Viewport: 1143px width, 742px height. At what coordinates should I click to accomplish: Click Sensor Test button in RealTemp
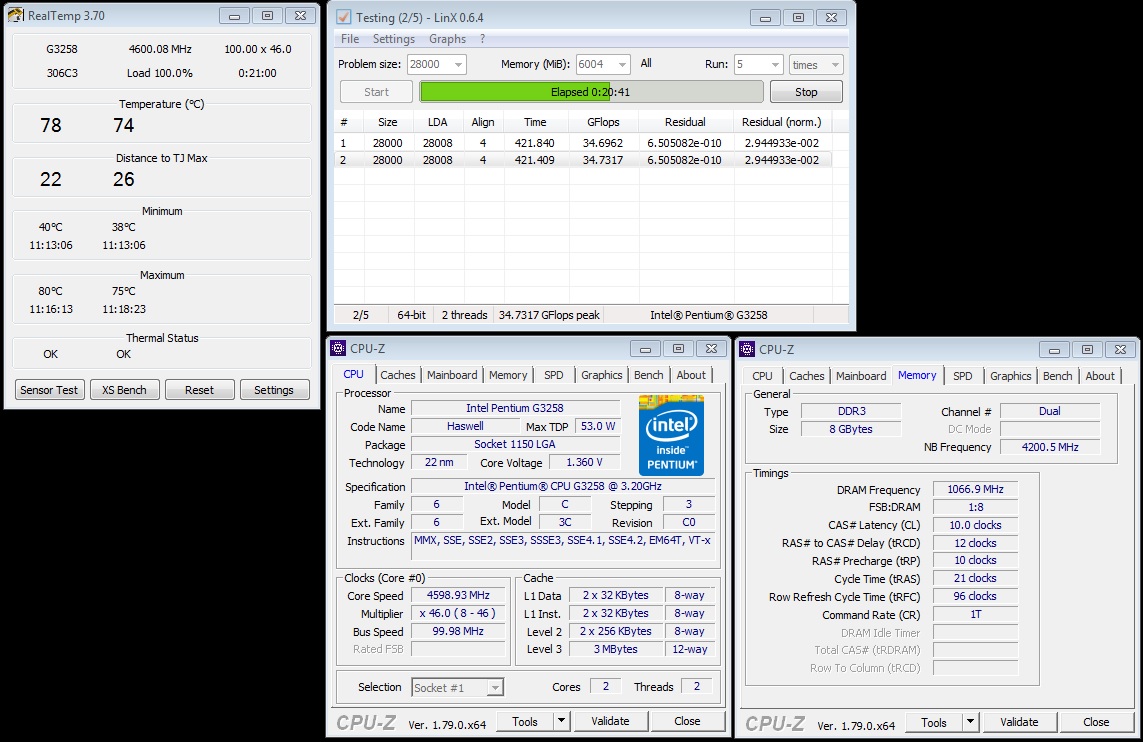(x=49, y=390)
